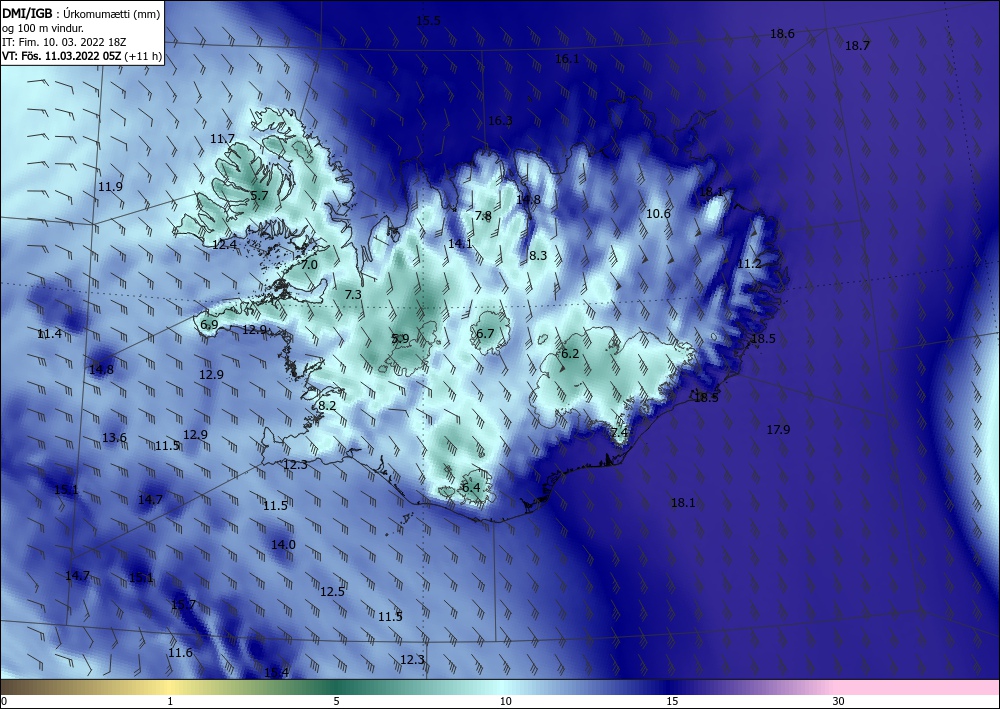Select the 5.7 value label
This screenshot has width=1000, height=709.
click(x=260, y=196)
